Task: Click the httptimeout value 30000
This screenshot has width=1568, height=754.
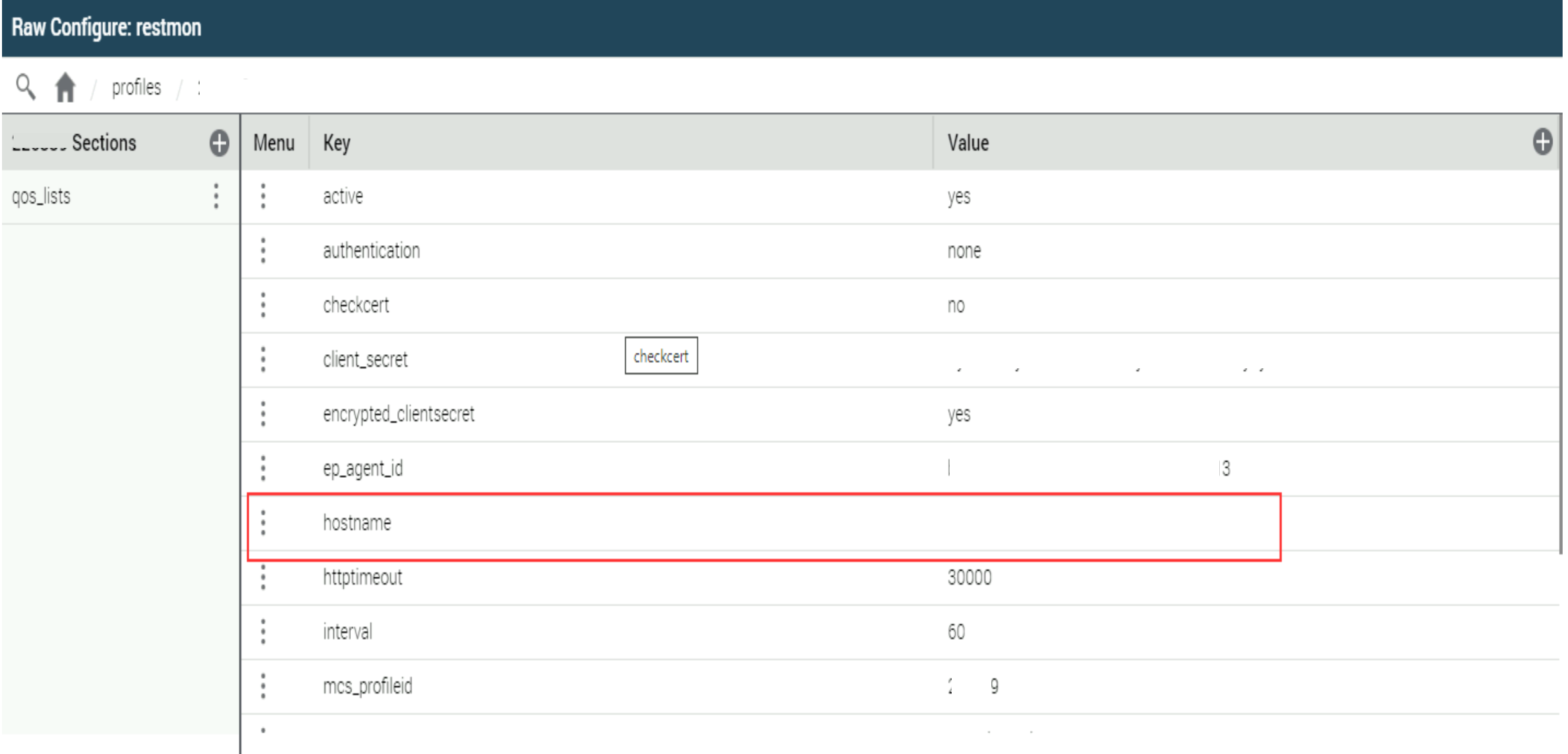Action: 969,577
